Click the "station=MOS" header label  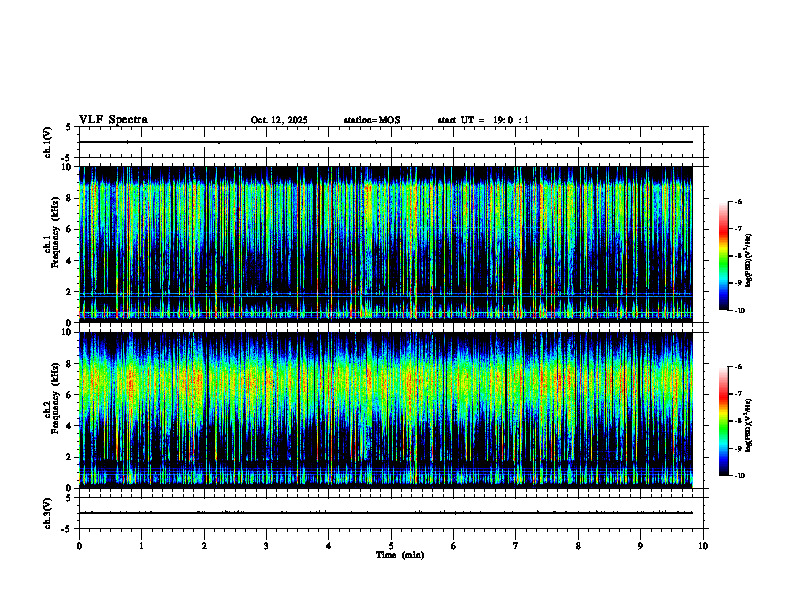tap(372, 120)
